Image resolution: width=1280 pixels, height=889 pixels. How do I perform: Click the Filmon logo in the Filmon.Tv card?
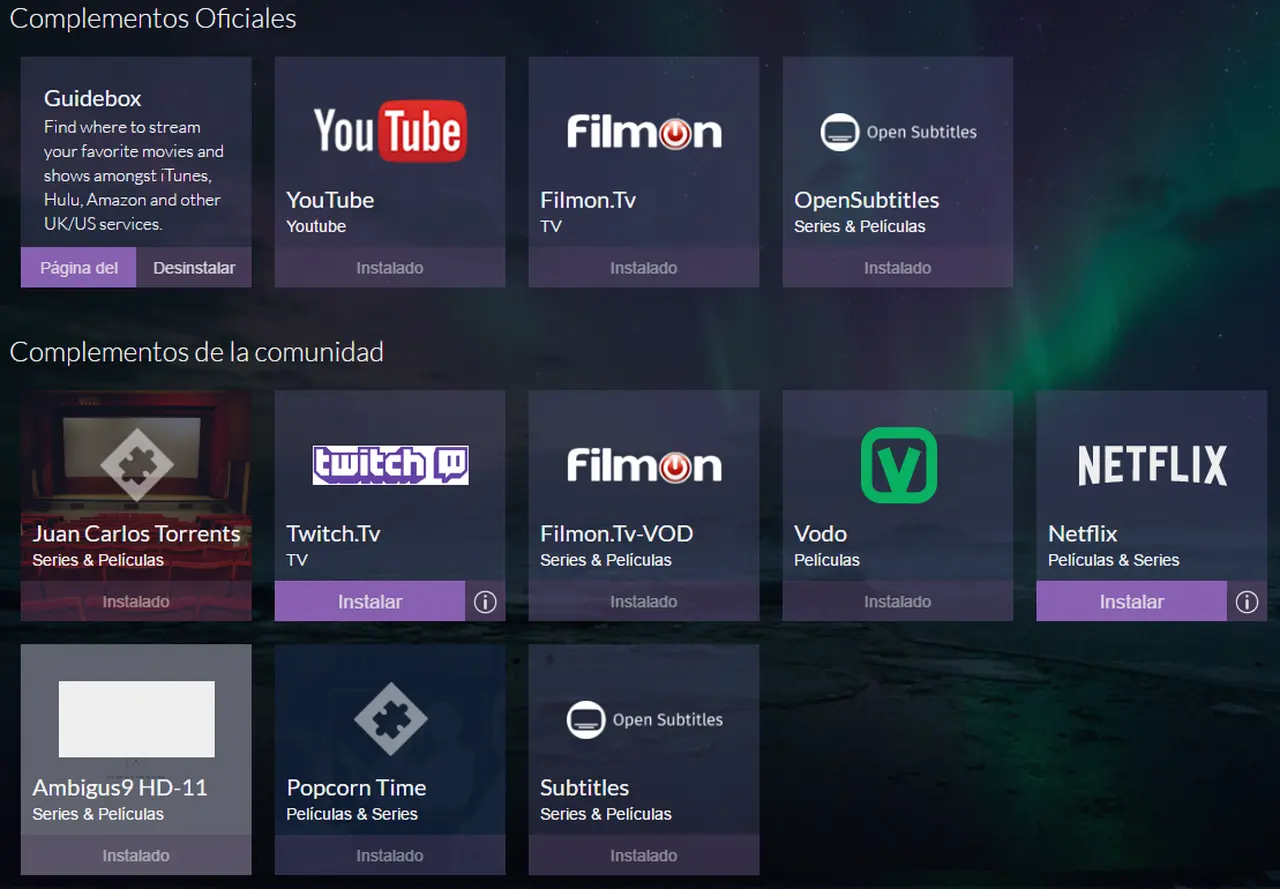click(x=644, y=132)
